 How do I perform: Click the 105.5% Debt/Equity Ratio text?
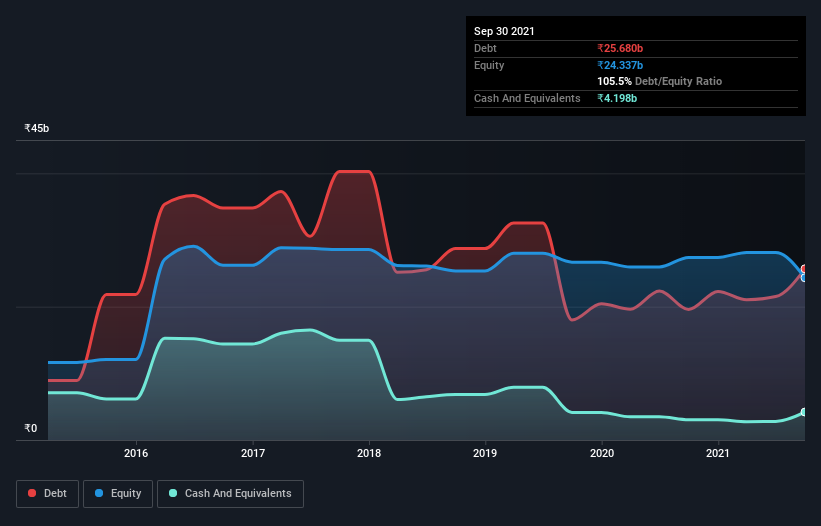pos(659,82)
